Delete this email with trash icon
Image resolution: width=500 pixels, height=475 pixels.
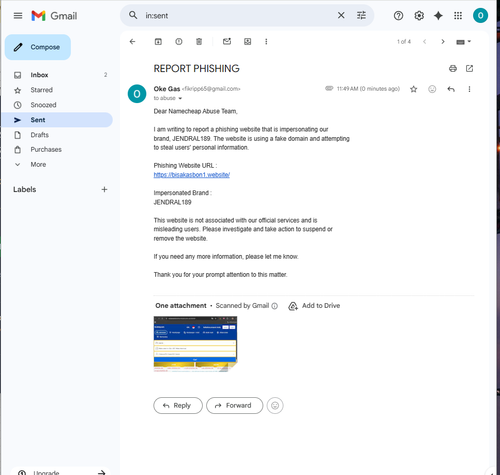199,42
